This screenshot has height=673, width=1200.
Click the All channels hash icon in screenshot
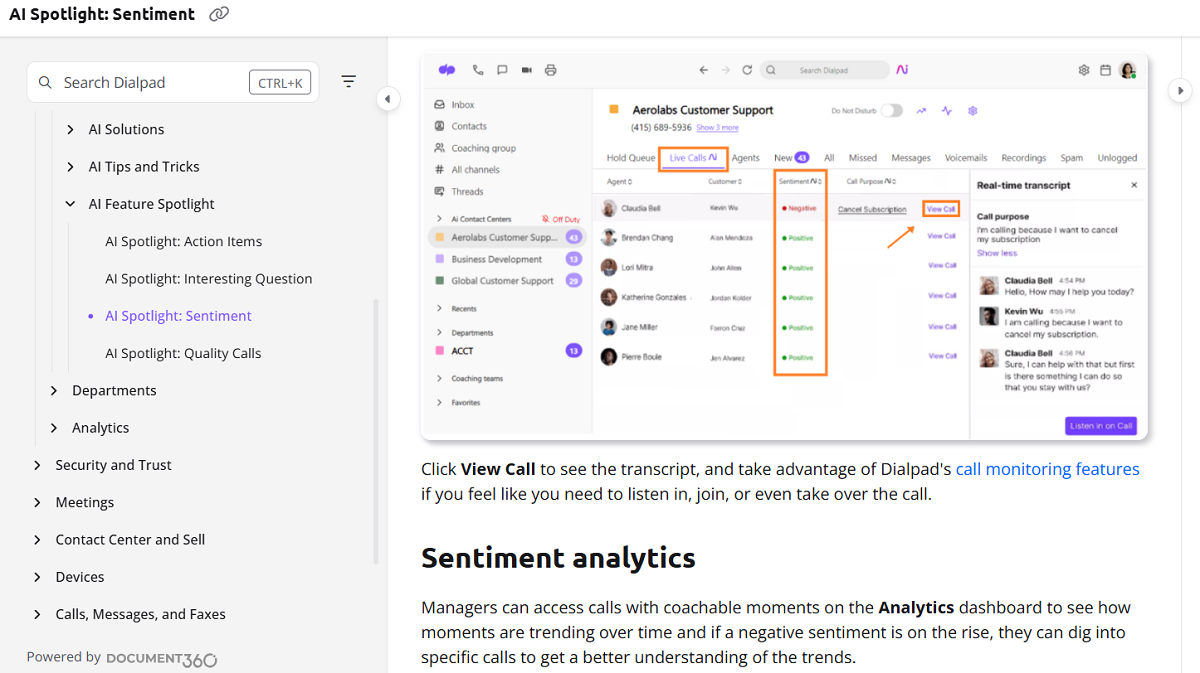click(x=439, y=170)
